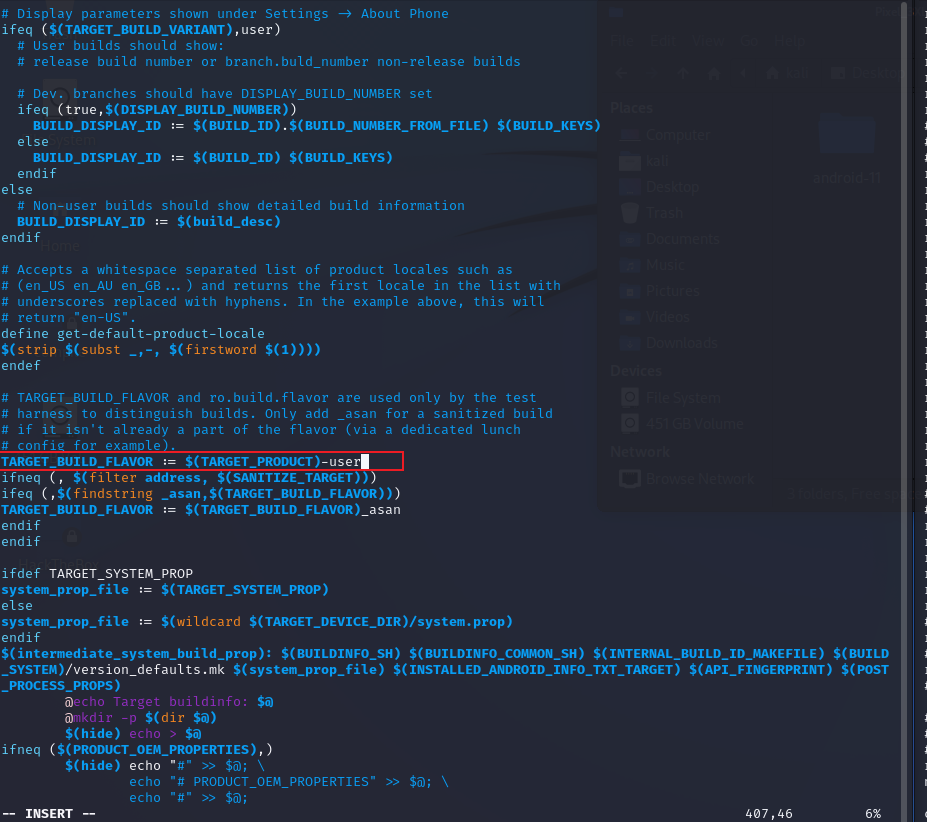Open the File menu
Viewport: 927px width, 822px height.
tap(621, 42)
